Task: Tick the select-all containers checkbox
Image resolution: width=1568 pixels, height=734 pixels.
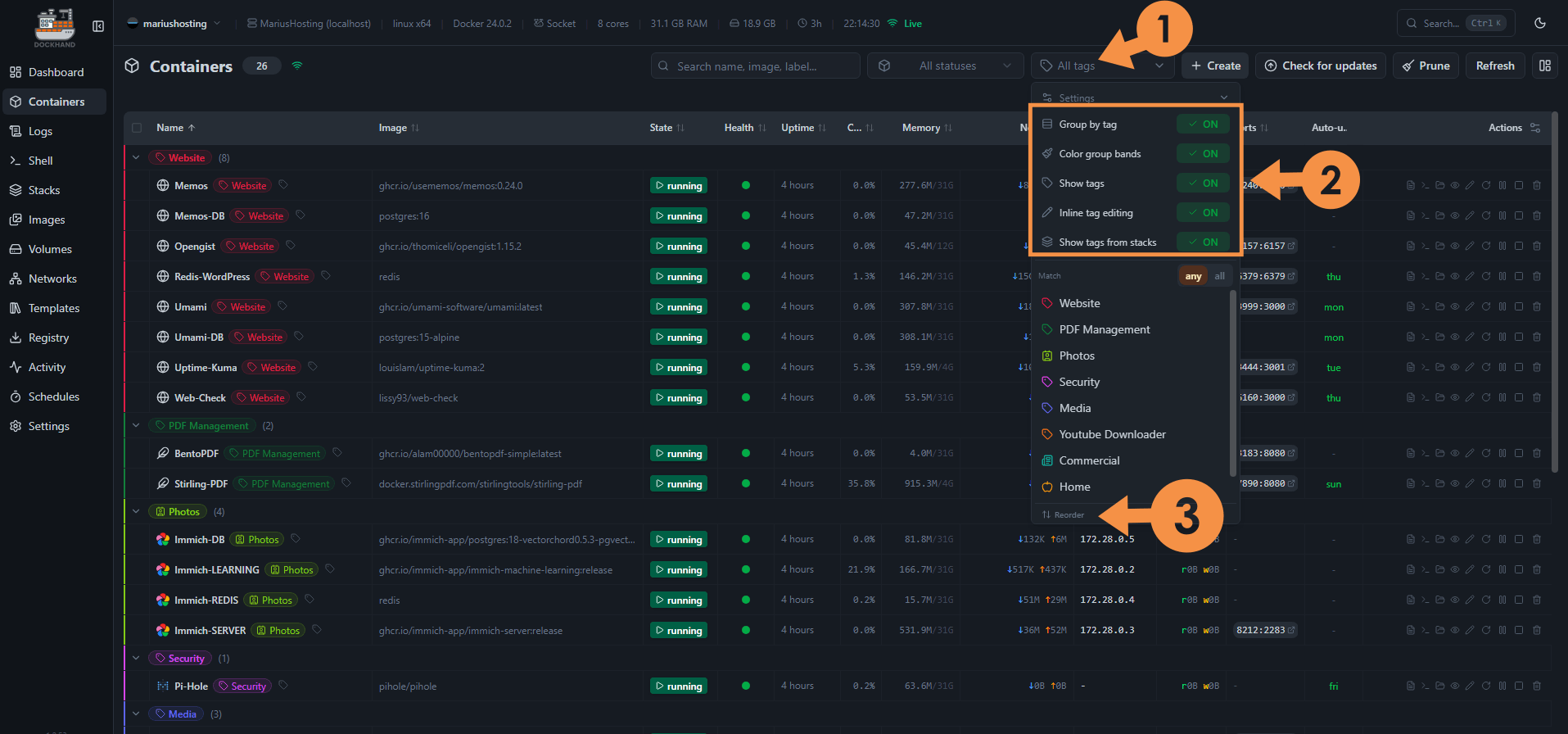Action: [137, 128]
